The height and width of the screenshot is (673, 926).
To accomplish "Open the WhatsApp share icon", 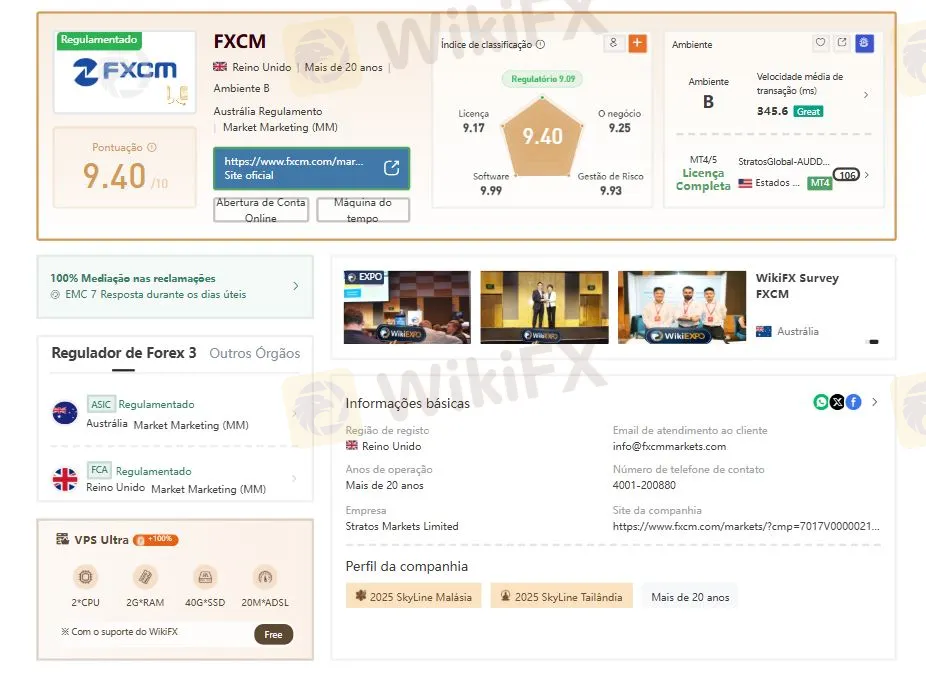I will tap(821, 402).
